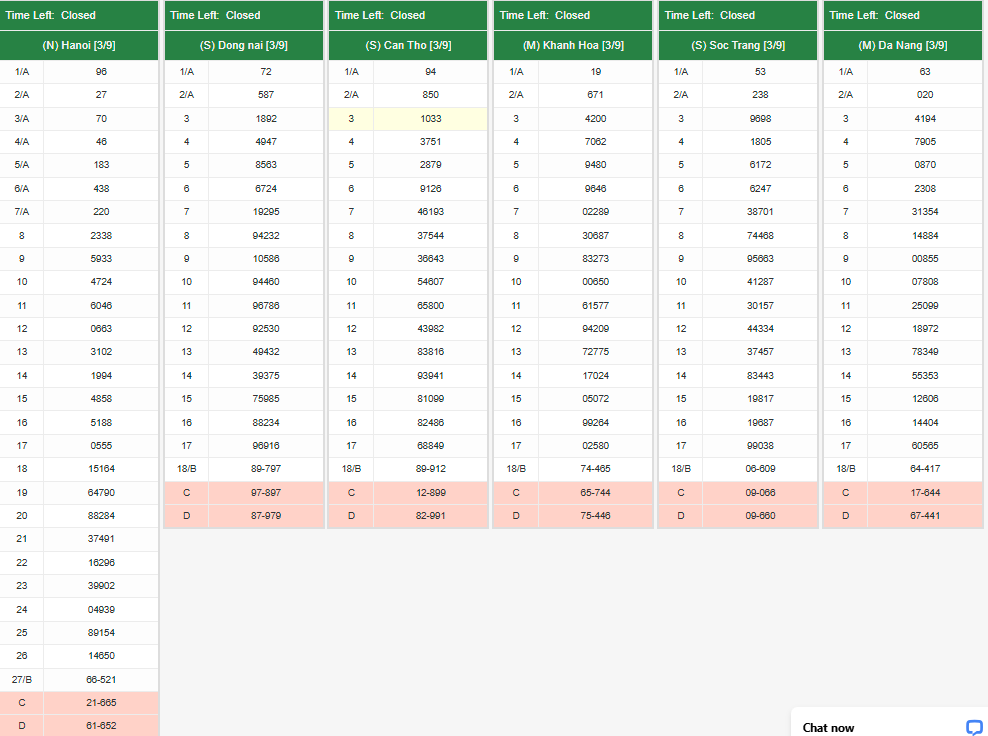988x736 pixels.
Task: Select the (N) Hanoi [3/9] header
Action: [x=79, y=46]
